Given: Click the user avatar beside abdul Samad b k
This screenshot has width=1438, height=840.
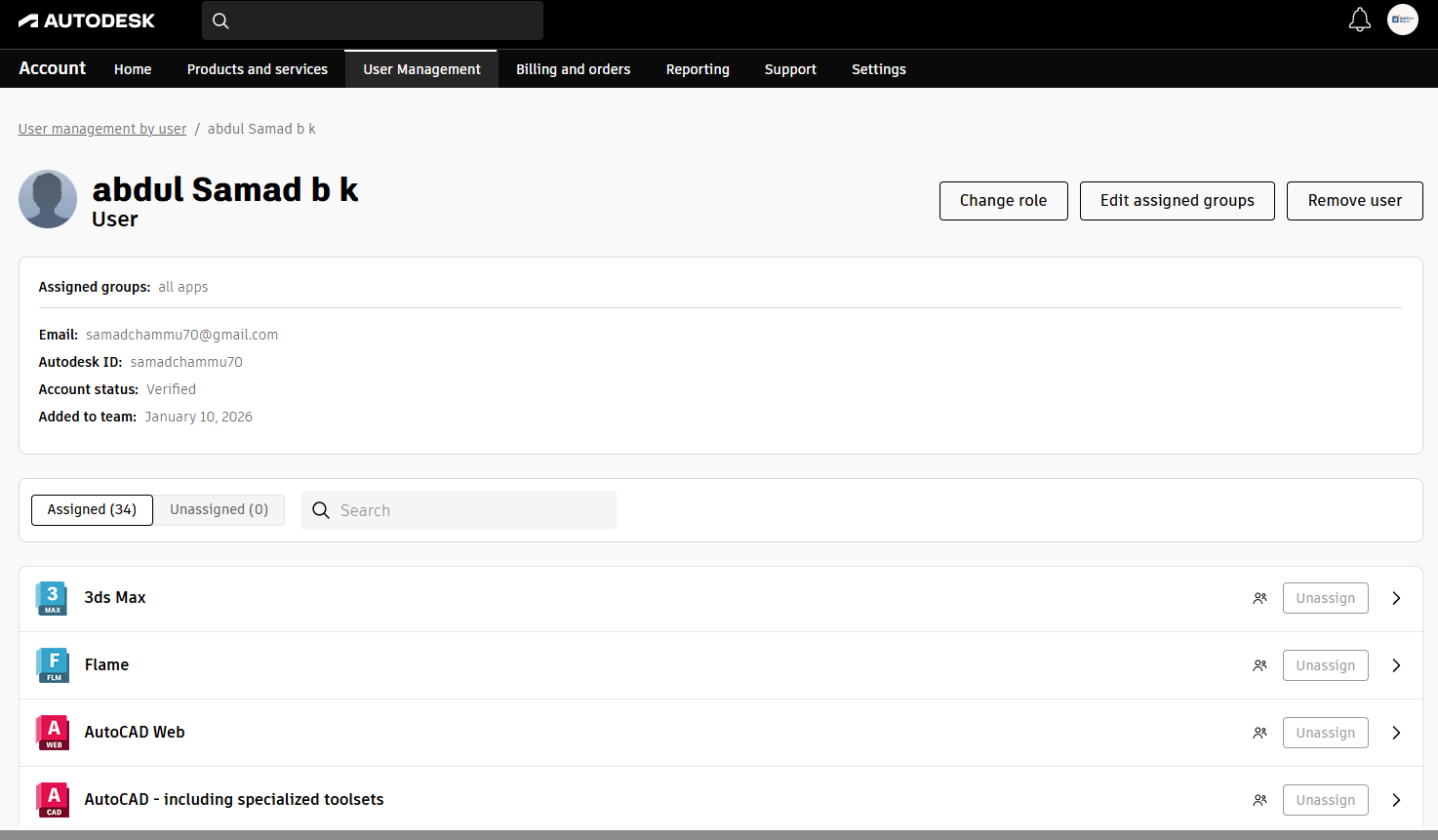Looking at the screenshot, I should coord(48,199).
